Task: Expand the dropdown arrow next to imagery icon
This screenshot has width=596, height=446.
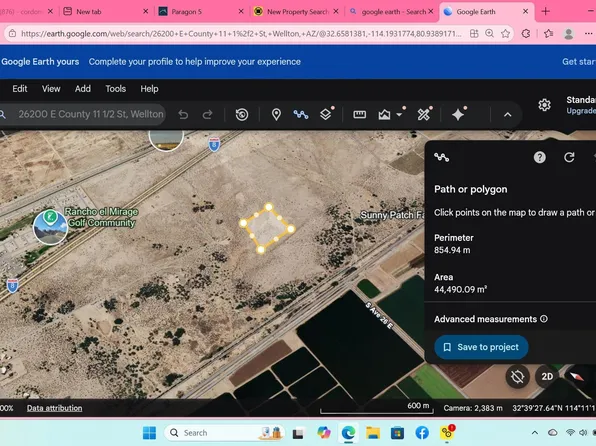Action: pyautogui.click(x=399, y=115)
